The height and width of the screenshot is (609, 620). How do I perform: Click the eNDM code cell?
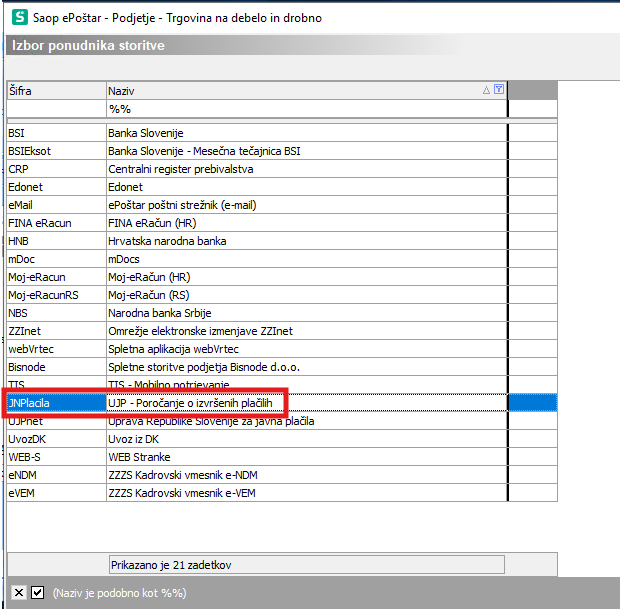[57, 475]
